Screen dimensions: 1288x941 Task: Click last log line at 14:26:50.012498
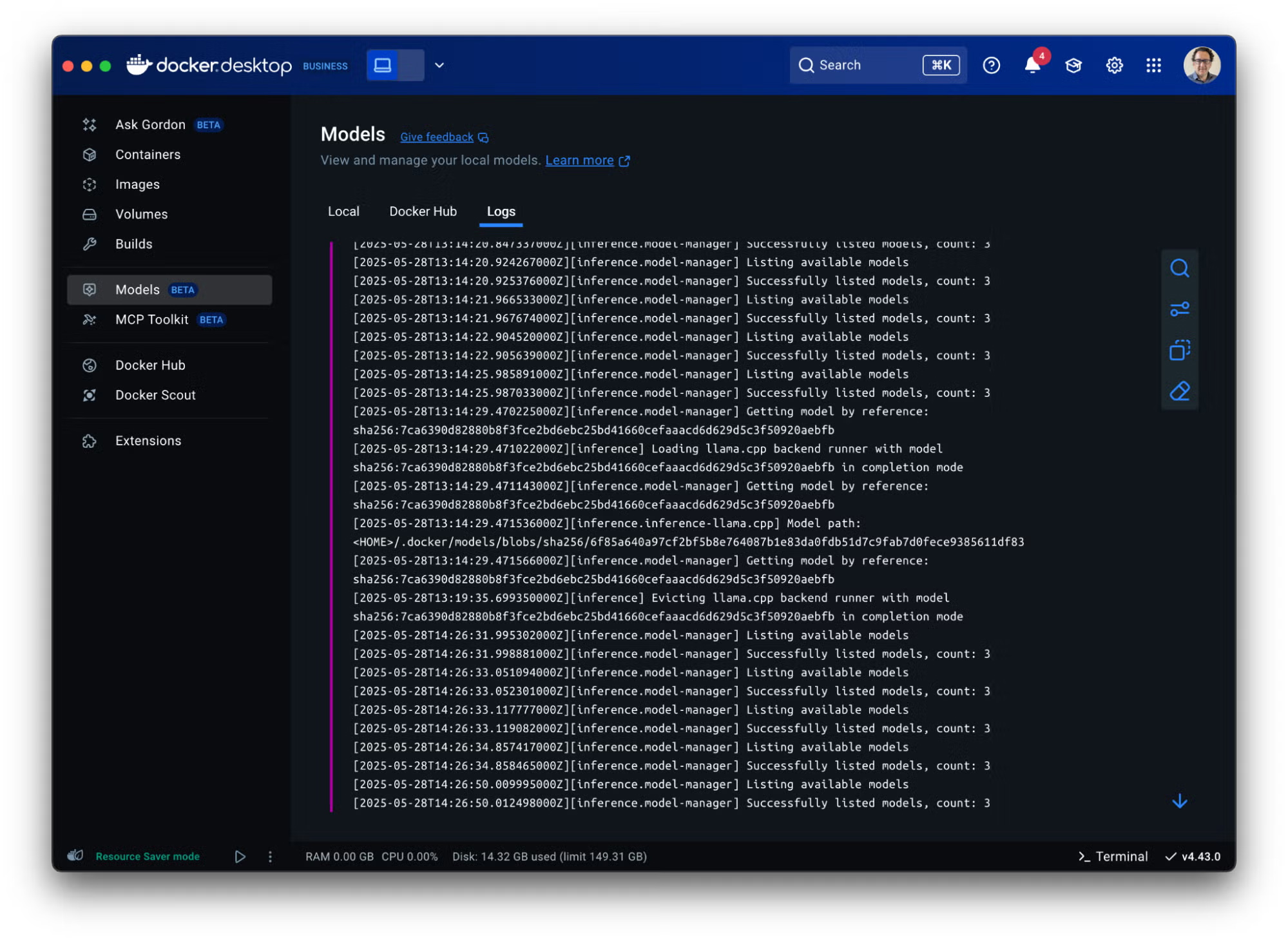(671, 803)
